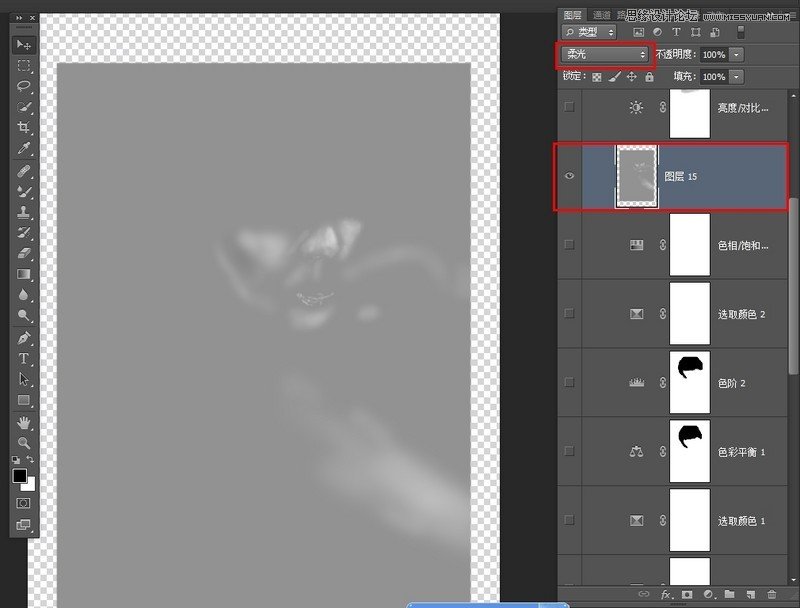
Task: Select the History Brush tool
Action: [23, 233]
